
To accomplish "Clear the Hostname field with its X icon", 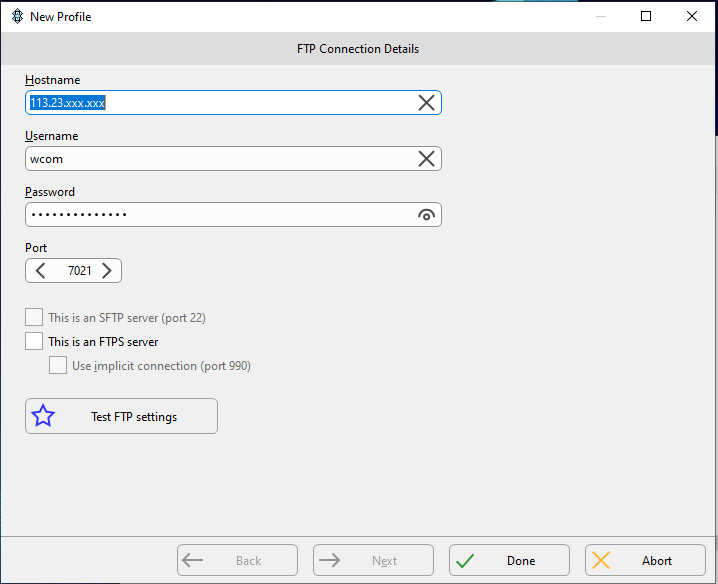I will [x=426, y=103].
